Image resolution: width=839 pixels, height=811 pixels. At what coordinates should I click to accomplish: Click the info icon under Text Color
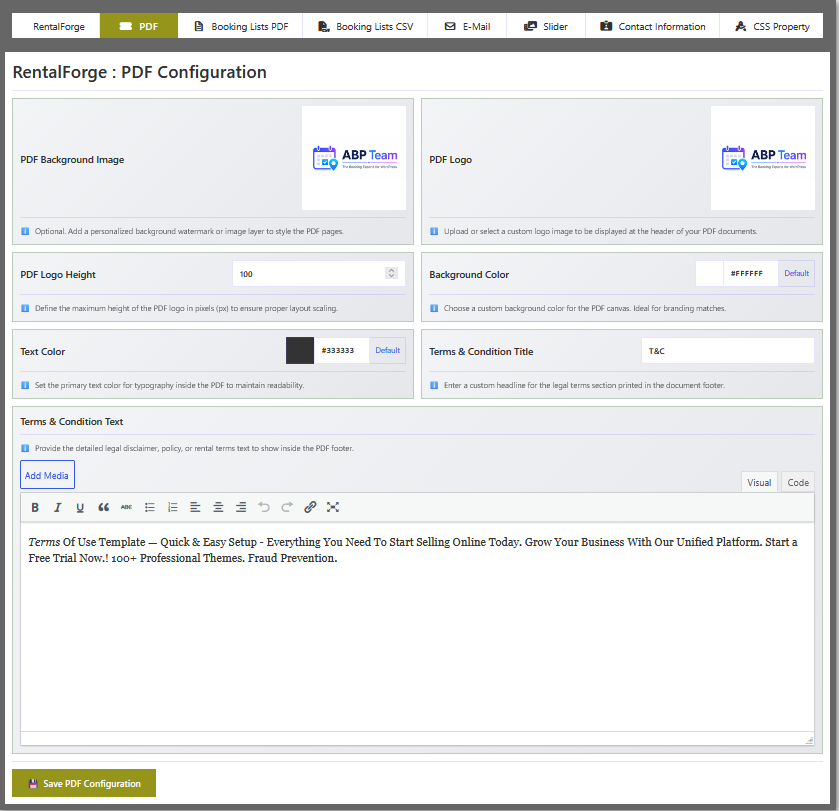tap(25, 385)
